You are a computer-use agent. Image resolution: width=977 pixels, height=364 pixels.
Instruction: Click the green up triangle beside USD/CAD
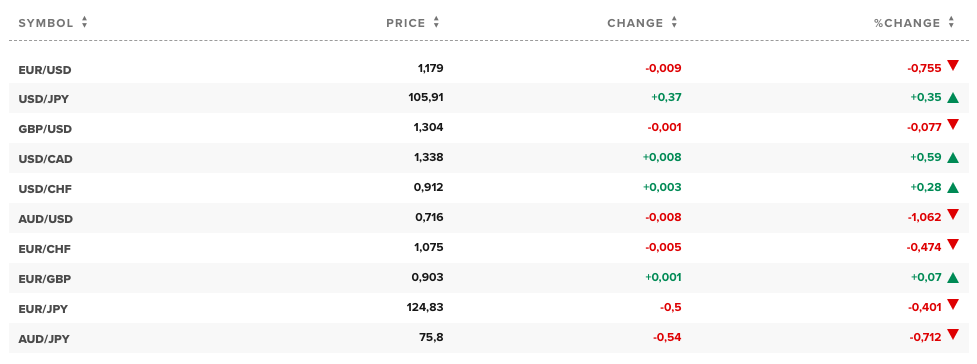pyautogui.click(x=952, y=158)
